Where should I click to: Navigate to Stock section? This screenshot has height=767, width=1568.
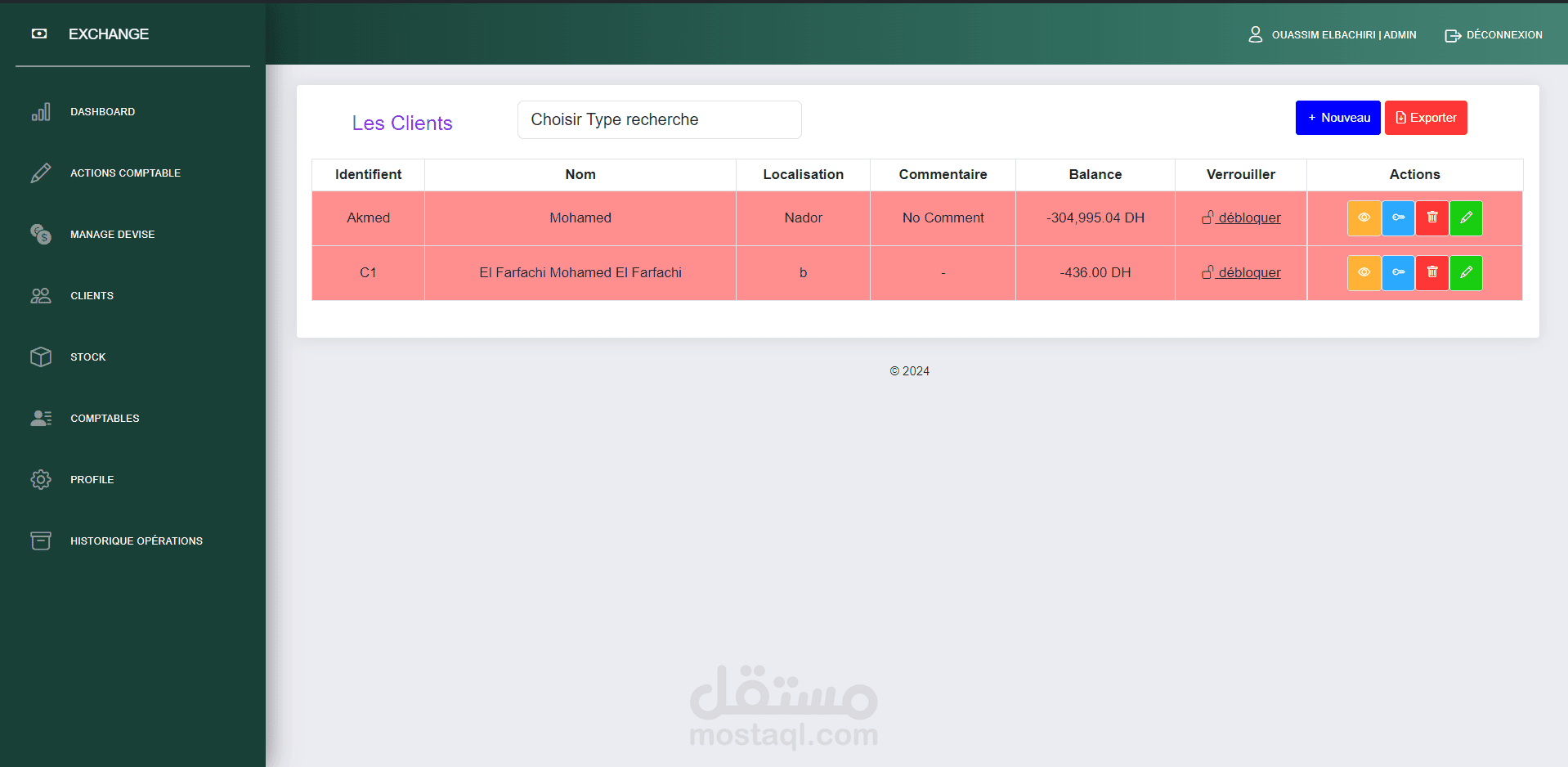(87, 357)
